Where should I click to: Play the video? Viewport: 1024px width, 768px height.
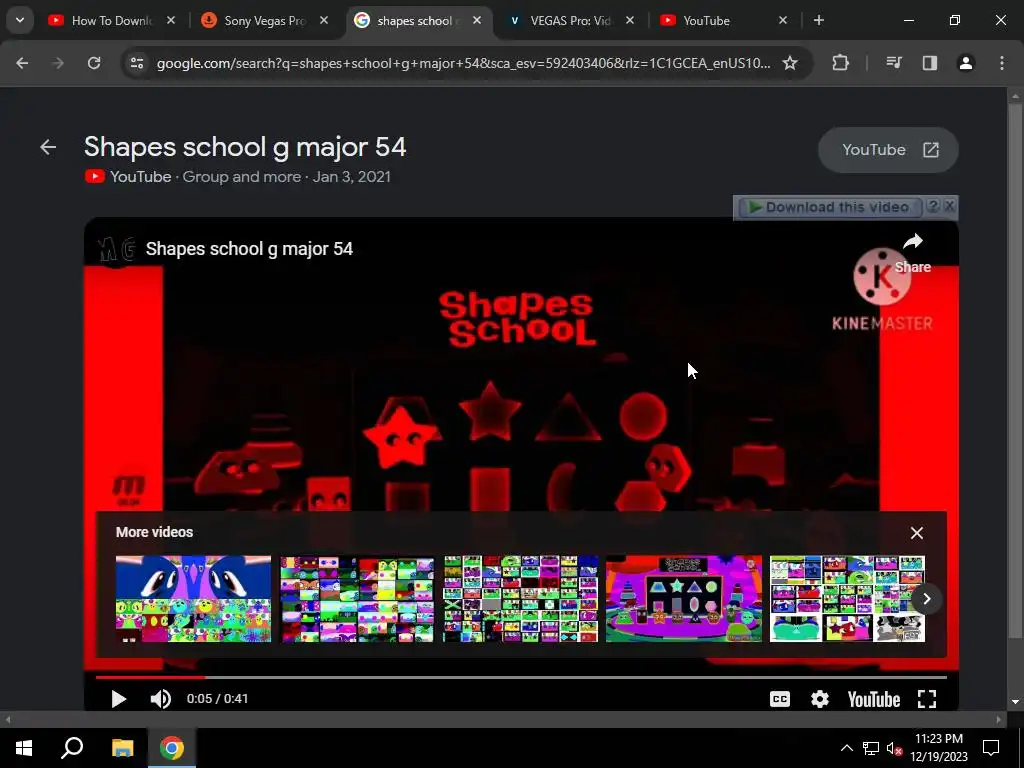tap(118, 699)
